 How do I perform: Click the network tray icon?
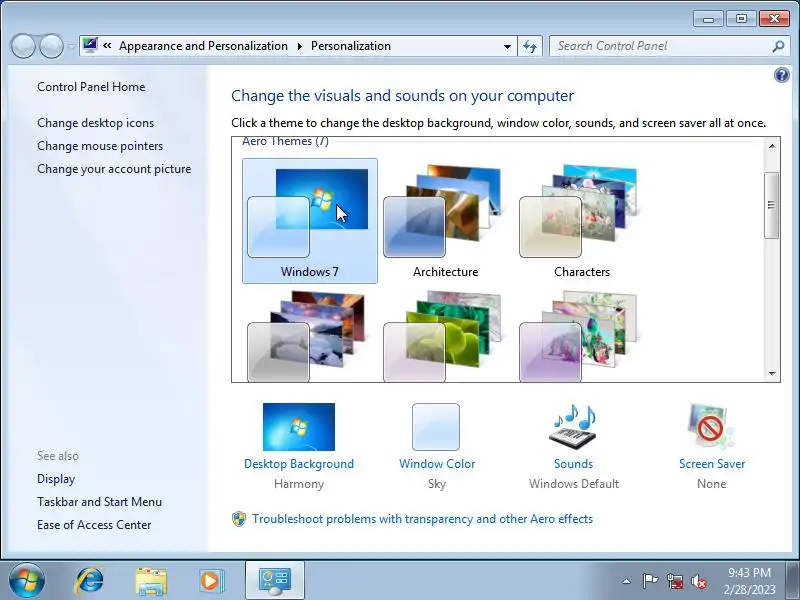pyautogui.click(x=674, y=581)
